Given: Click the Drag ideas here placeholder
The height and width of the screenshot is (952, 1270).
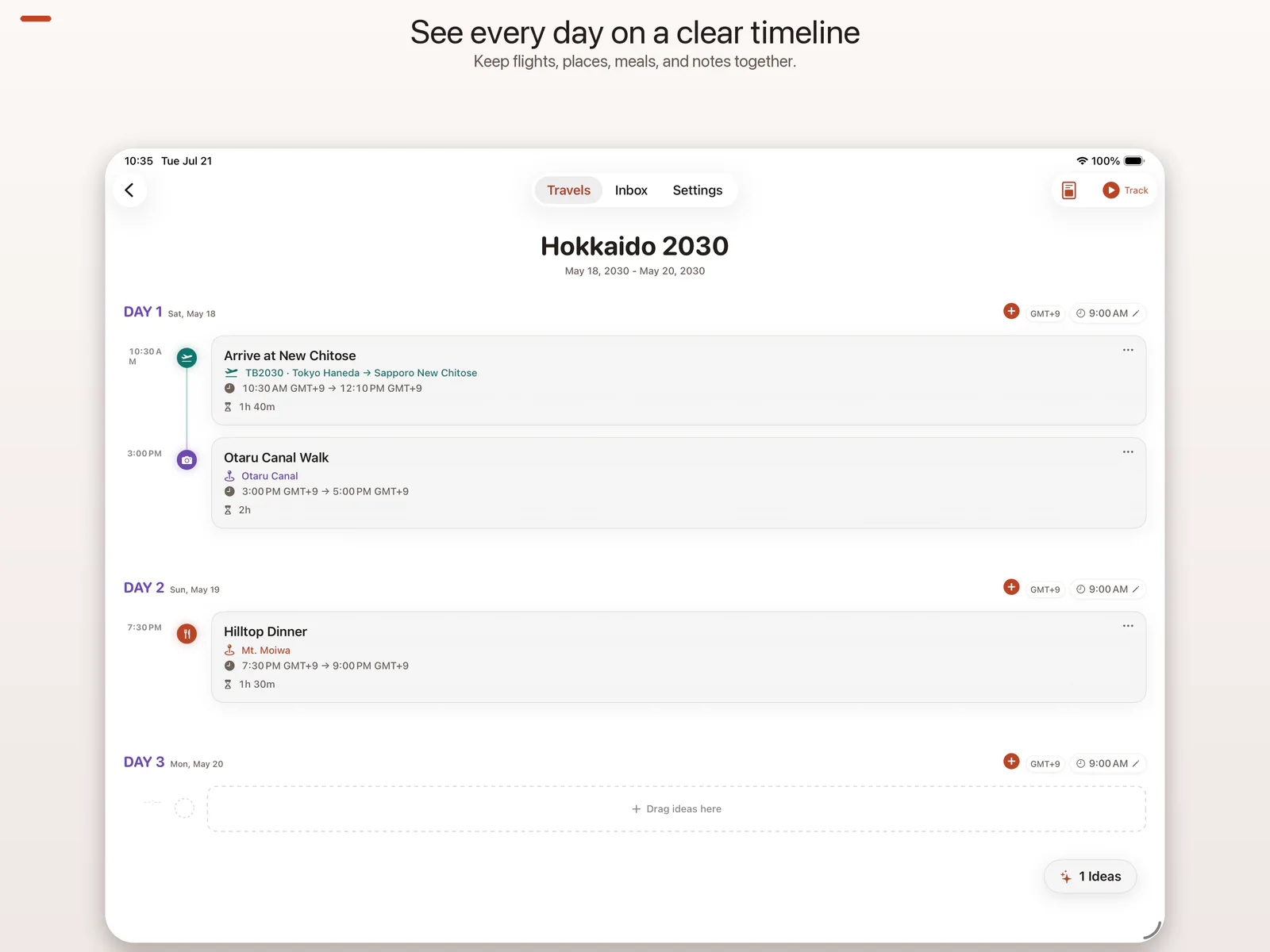Looking at the screenshot, I should pyautogui.click(x=676, y=809).
